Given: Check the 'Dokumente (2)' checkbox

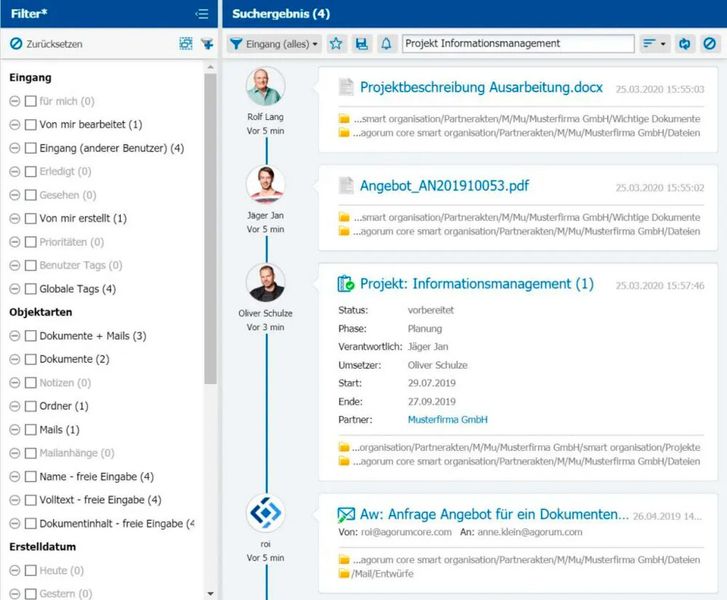Looking at the screenshot, I should 31,359.
